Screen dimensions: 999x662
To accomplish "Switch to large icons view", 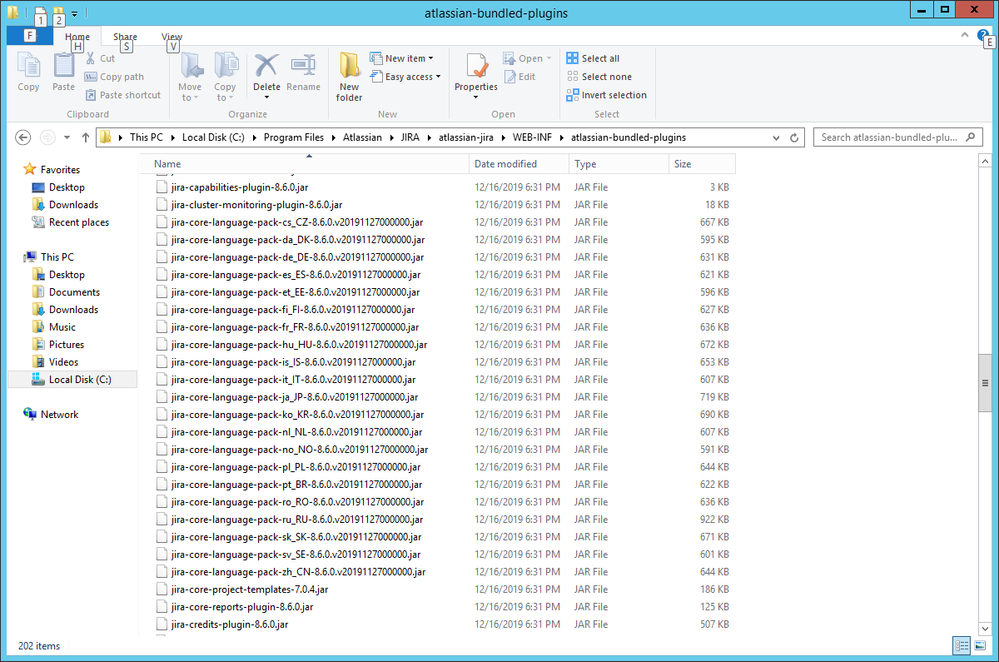I will pos(980,645).
